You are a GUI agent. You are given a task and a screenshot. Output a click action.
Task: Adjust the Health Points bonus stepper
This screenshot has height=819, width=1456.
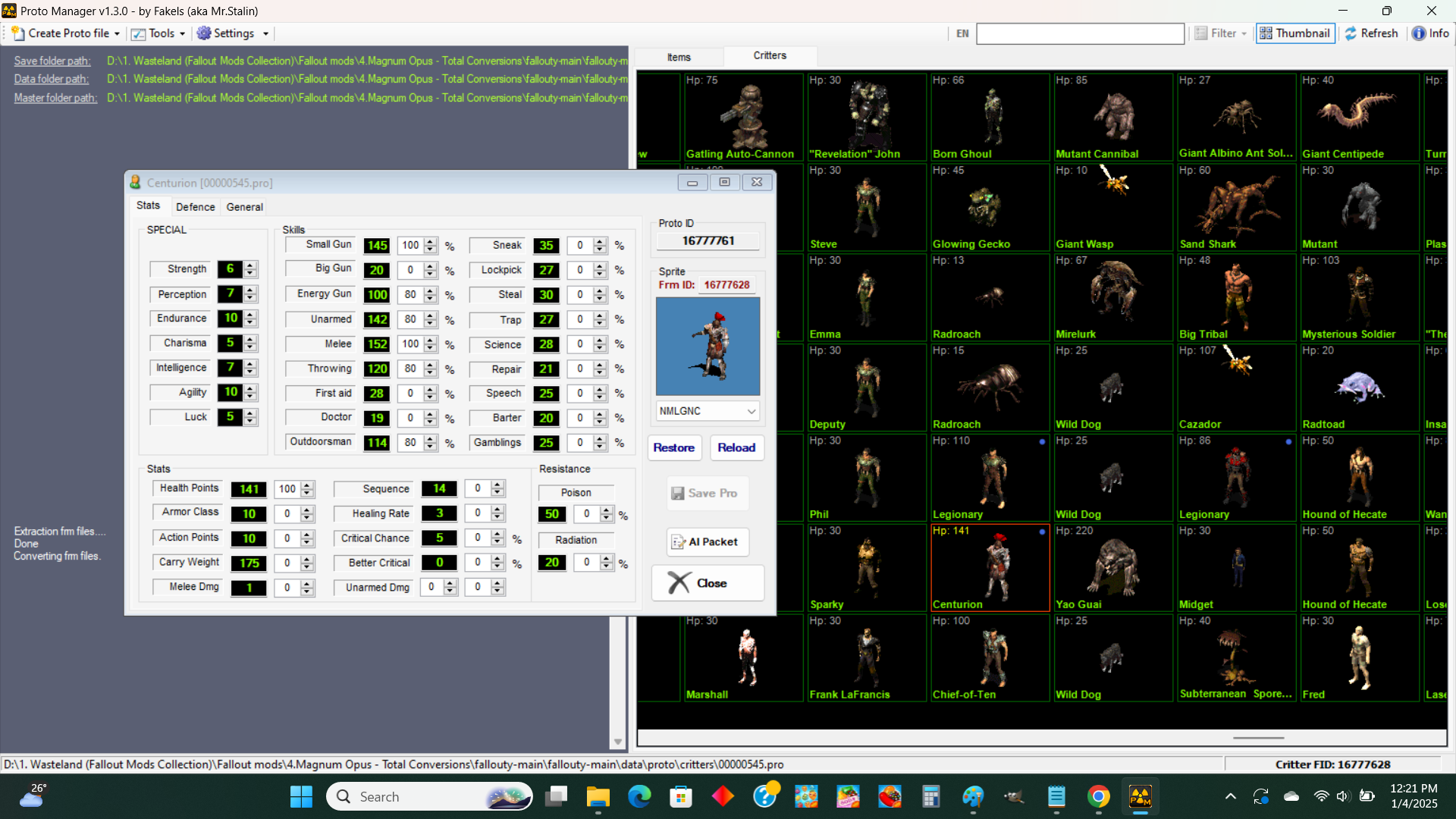[307, 489]
